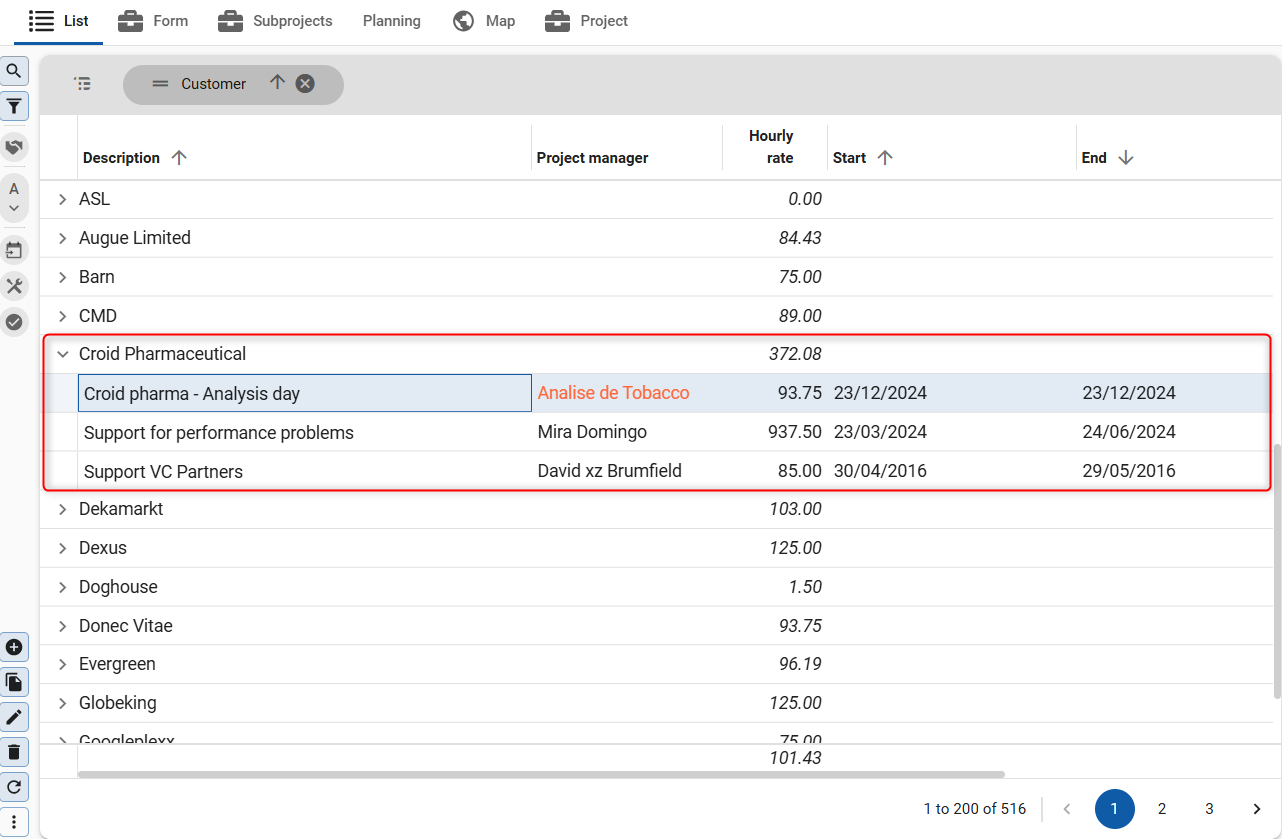Click the add record plus icon
1282x839 pixels.
click(x=14, y=647)
